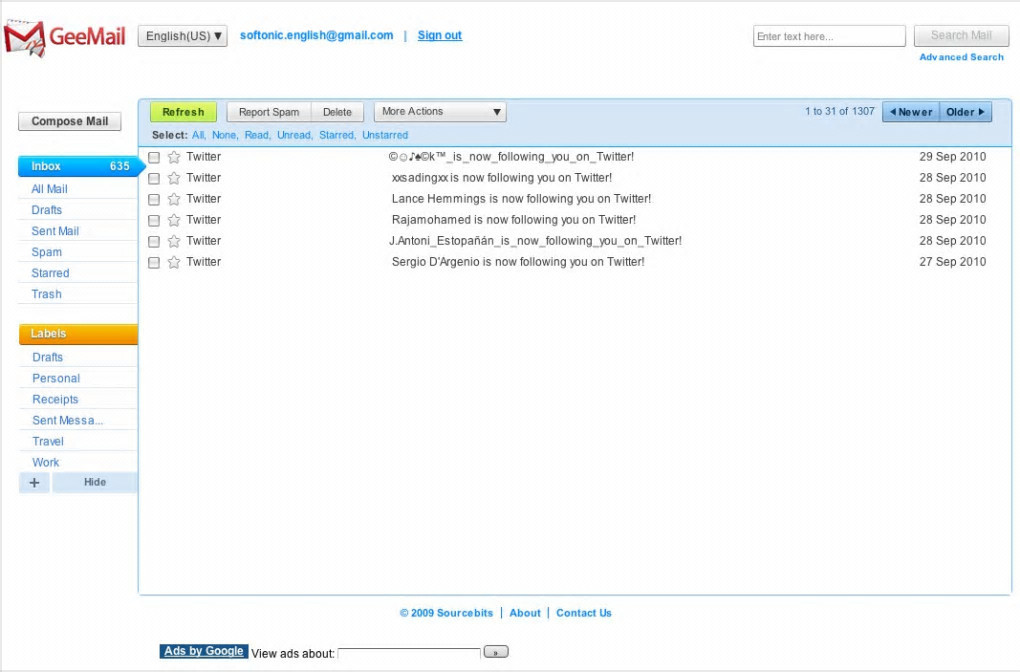
Task: Open the English(US) language dropdown
Action: click(x=183, y=36)
